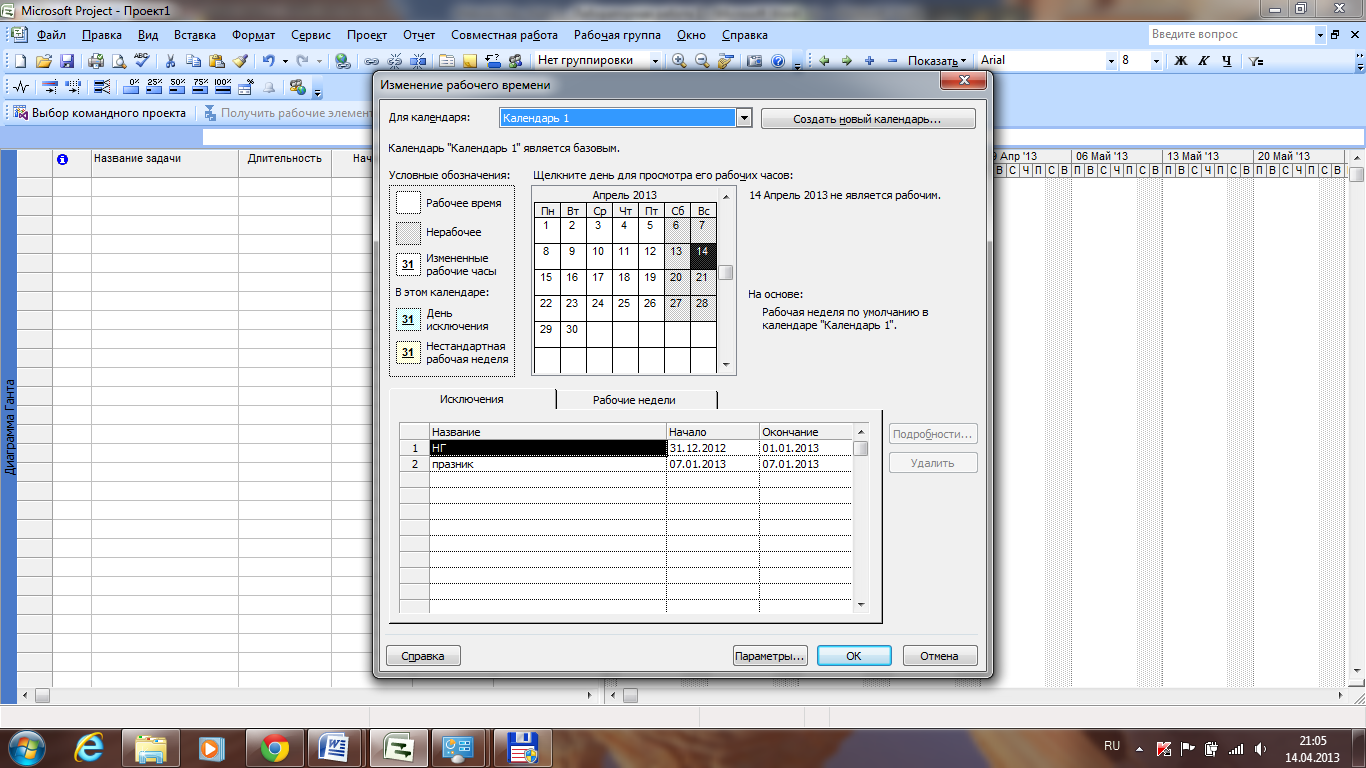Click the Copy icon in toolbar

(193, 61)
